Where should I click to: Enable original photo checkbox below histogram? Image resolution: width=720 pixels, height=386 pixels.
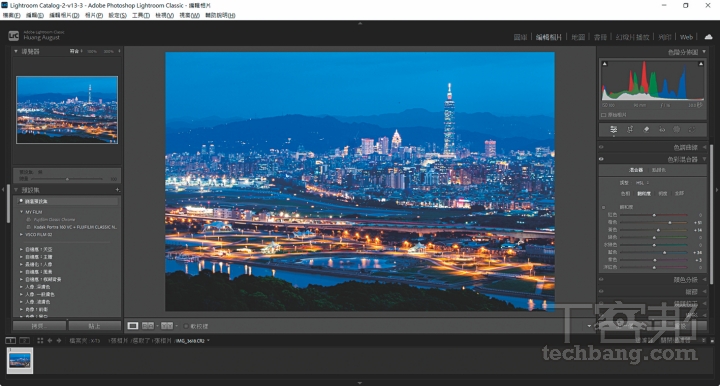pos(603,115)
